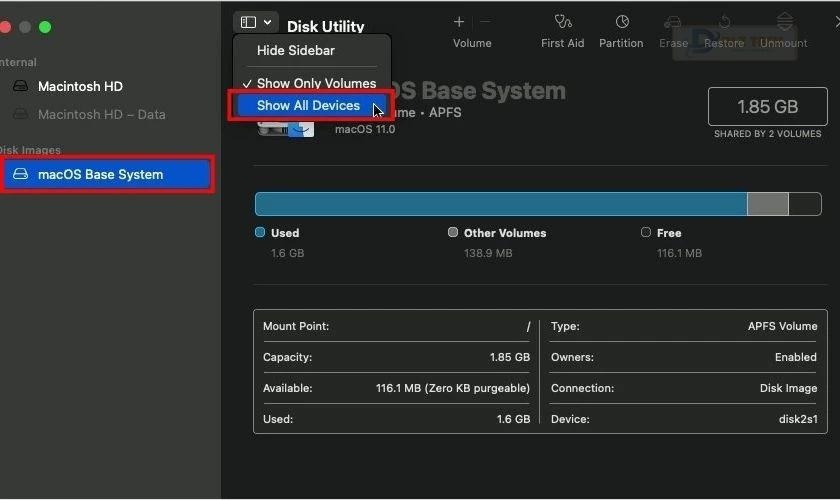Click the Partition pie chart icon

coord(621,22)
